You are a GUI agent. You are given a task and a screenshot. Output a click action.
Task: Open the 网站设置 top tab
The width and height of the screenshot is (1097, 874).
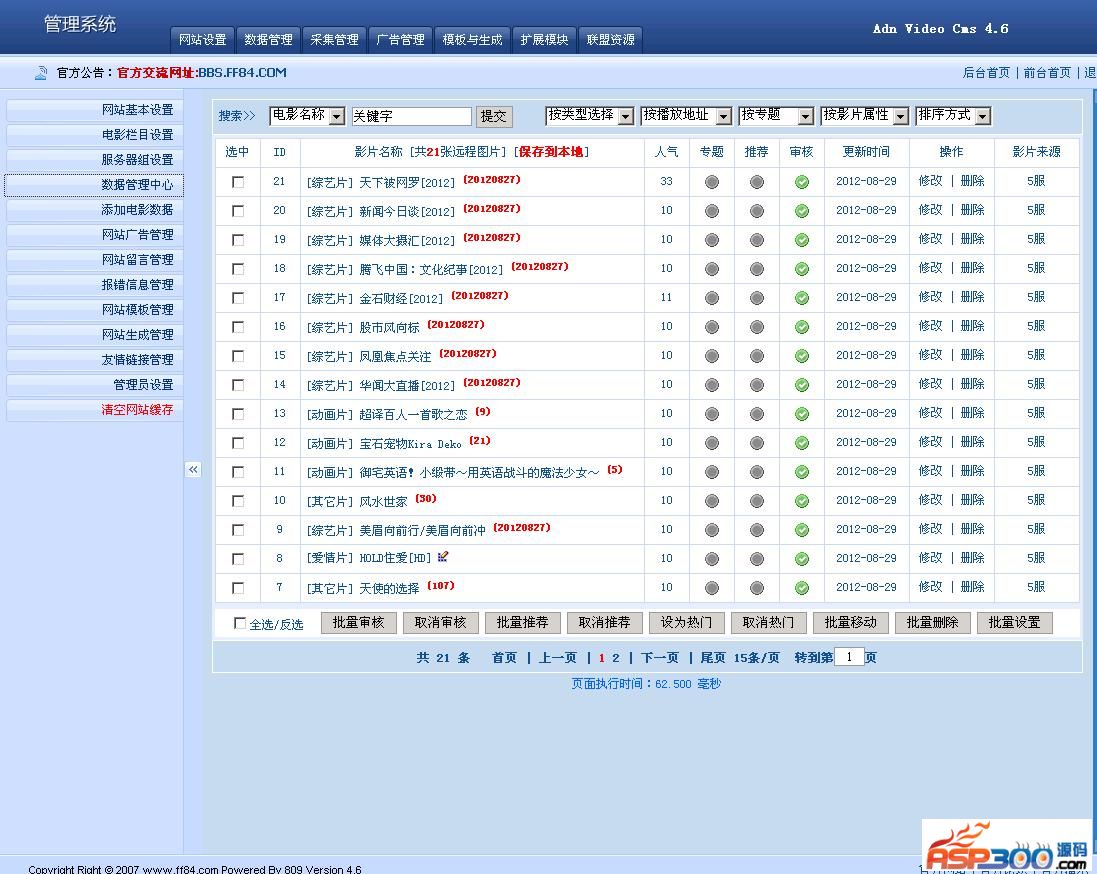point(203,40)
